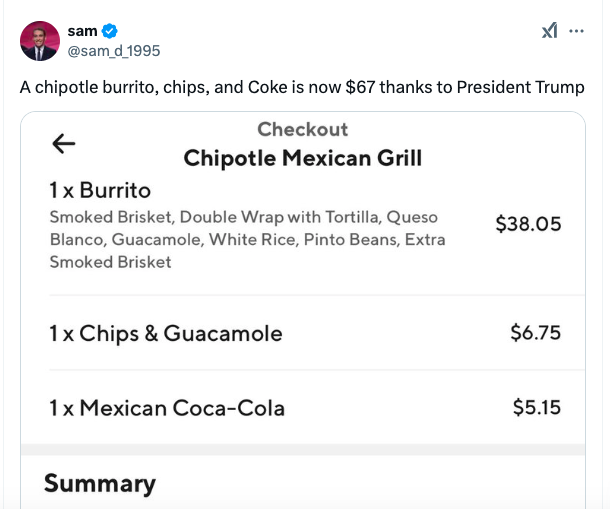Click the gray divider bar above Summary
Viewport: 610px width, 509px height.
pyautogui.click(x=303, y=449)
